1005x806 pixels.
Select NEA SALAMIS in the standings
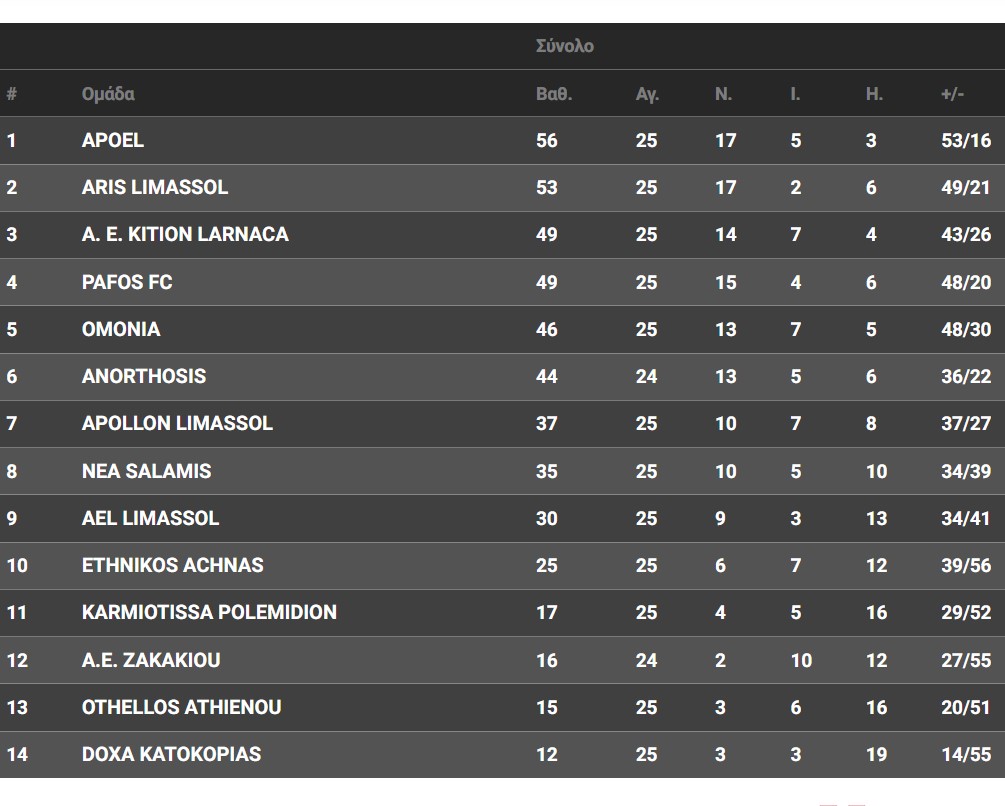(x=147, y=471)
